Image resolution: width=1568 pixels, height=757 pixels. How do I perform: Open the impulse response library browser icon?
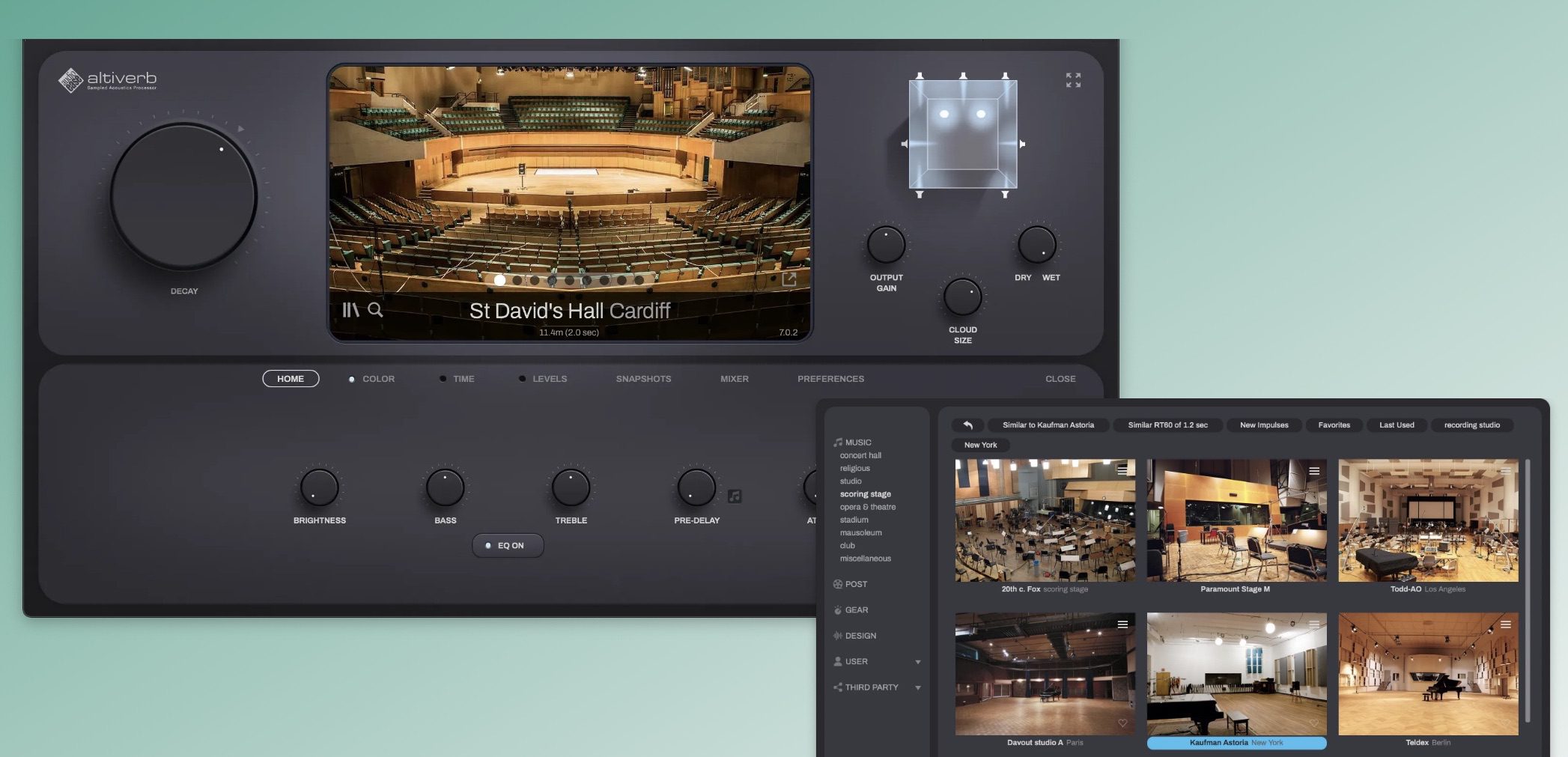[350, 309]
